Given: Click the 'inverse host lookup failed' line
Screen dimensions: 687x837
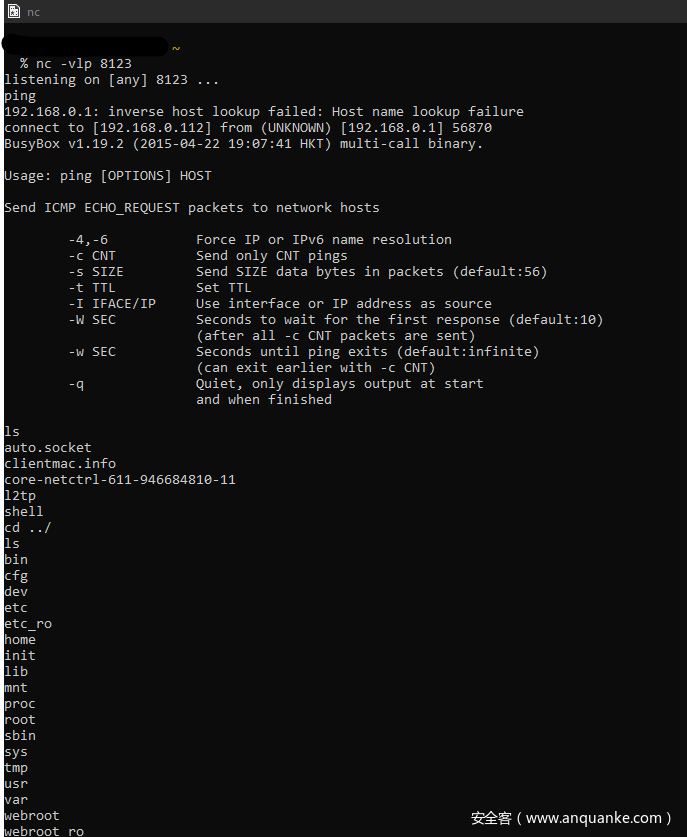Looking at the screenshot, I should tap(263, 112).
